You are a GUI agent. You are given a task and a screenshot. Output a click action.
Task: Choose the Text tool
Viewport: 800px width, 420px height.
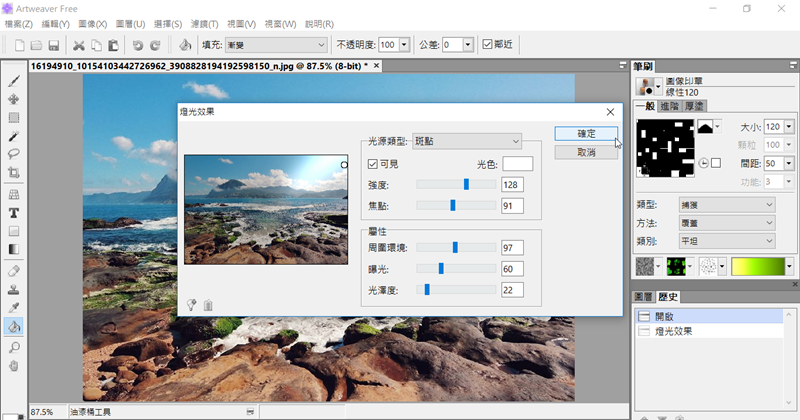pos(14,212)
